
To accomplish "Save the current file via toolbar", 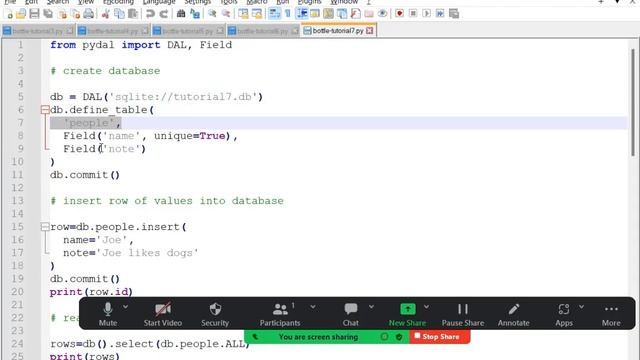I will pos(35,14).
